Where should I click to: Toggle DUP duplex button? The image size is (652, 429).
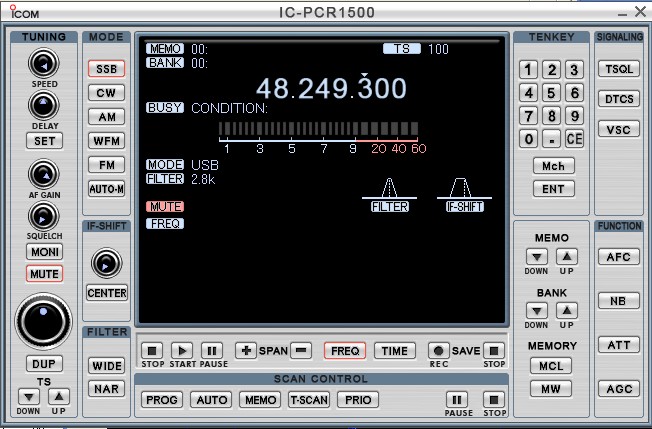point(44,364)
